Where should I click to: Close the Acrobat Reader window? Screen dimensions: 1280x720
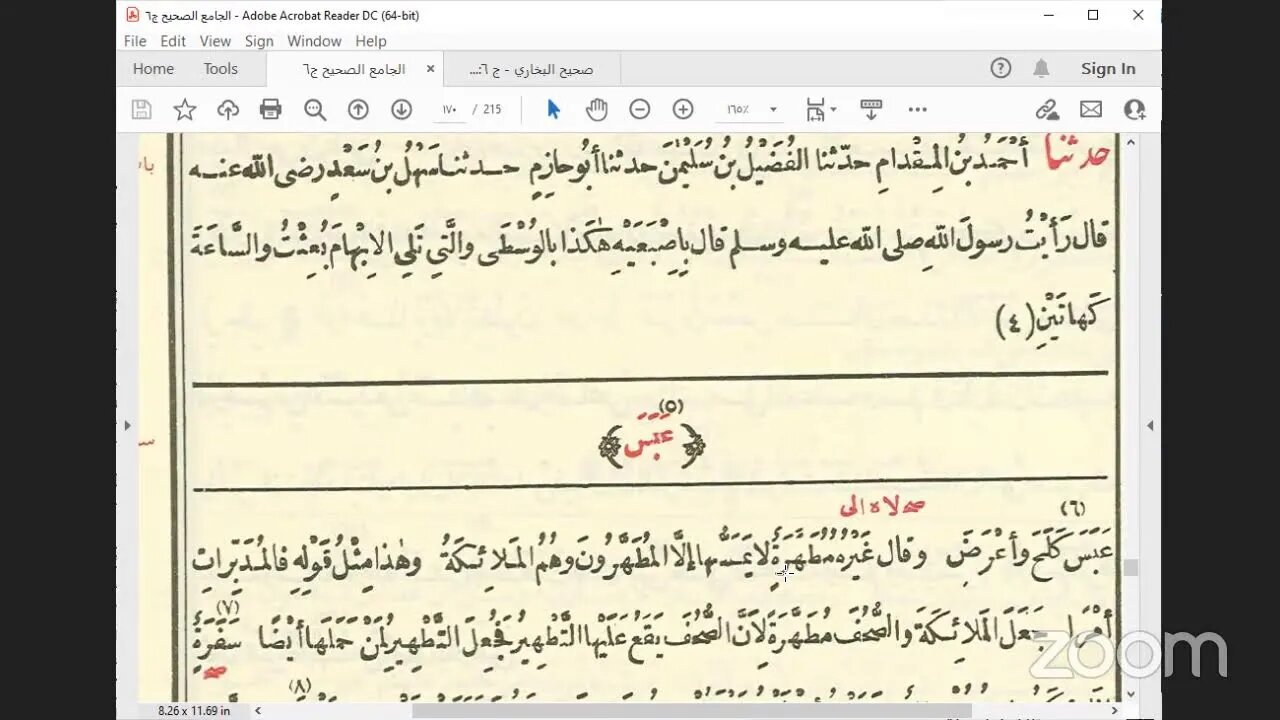[1138, 15]
